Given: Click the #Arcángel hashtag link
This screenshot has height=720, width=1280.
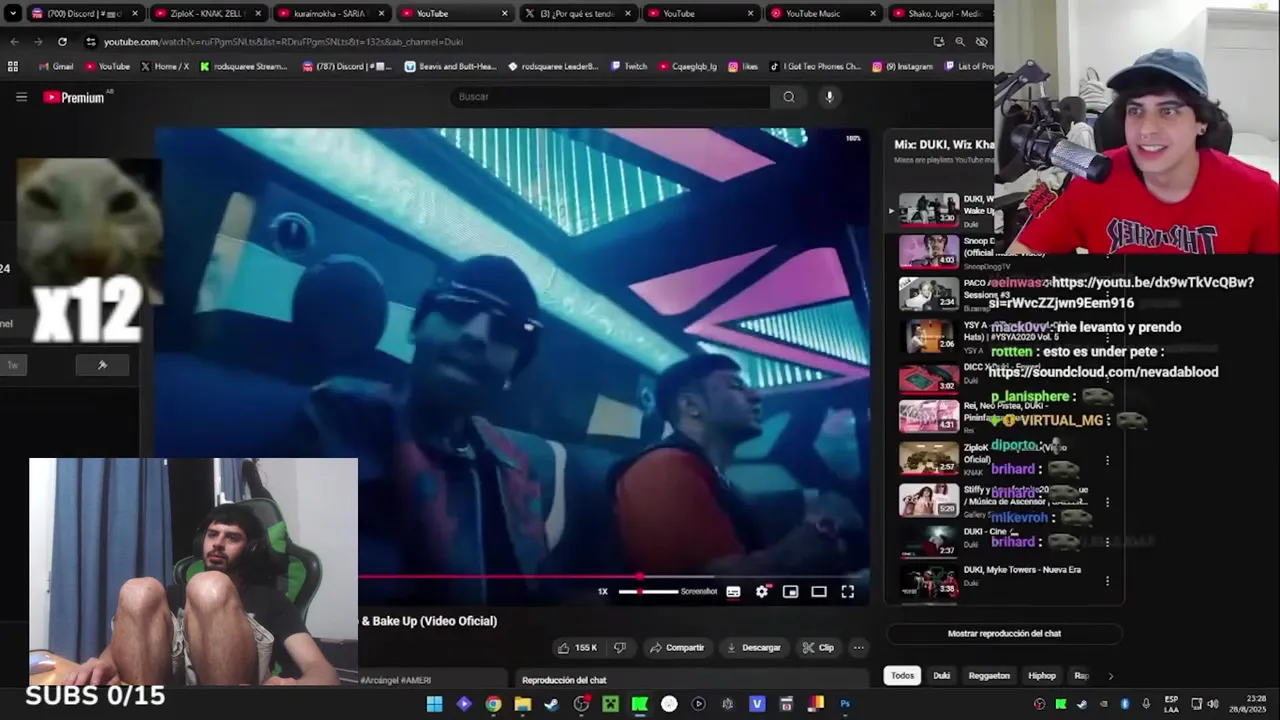Looking at the screenshot, I should pos(381,680).
